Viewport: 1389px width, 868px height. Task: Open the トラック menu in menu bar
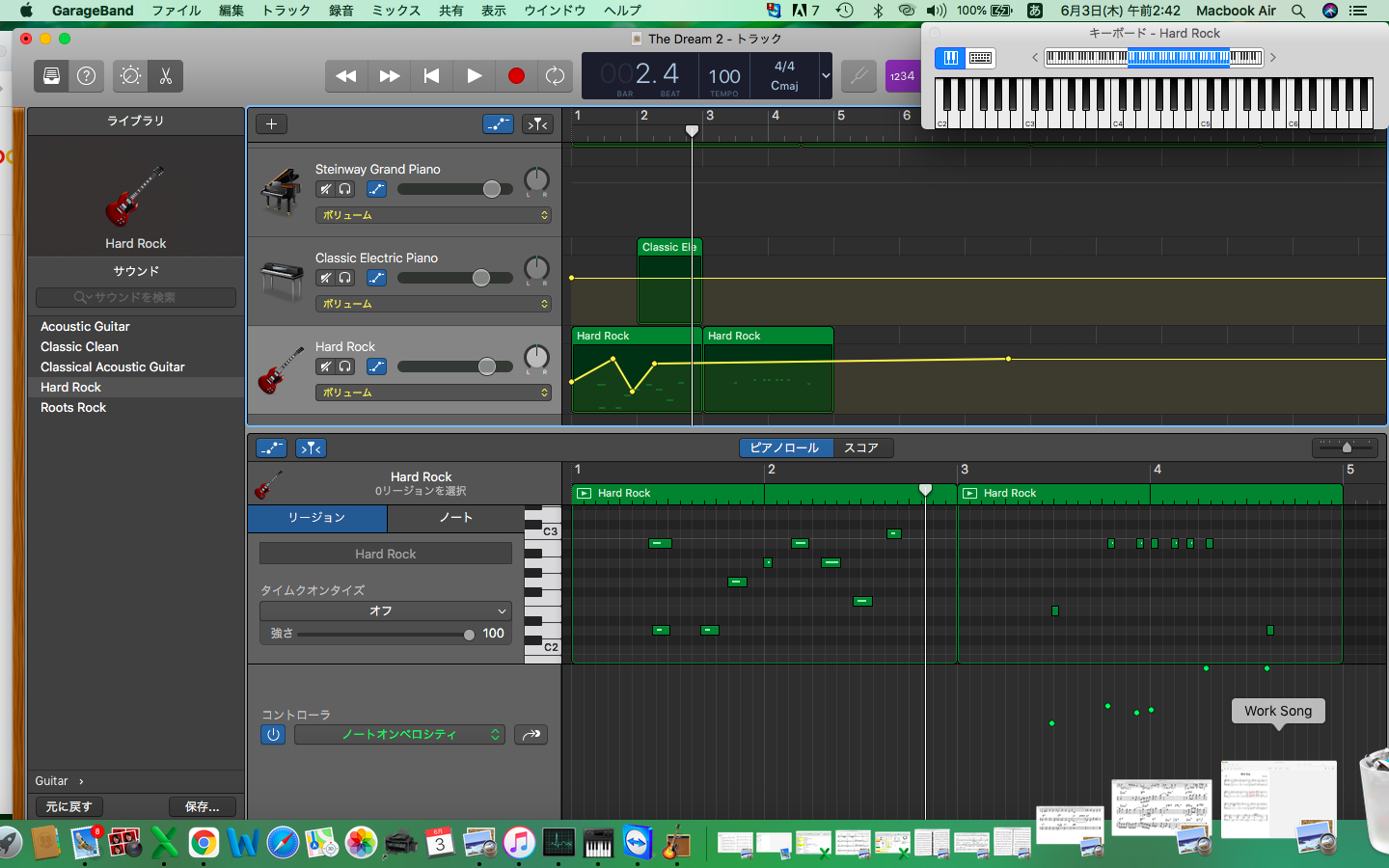tap(286, 11)
